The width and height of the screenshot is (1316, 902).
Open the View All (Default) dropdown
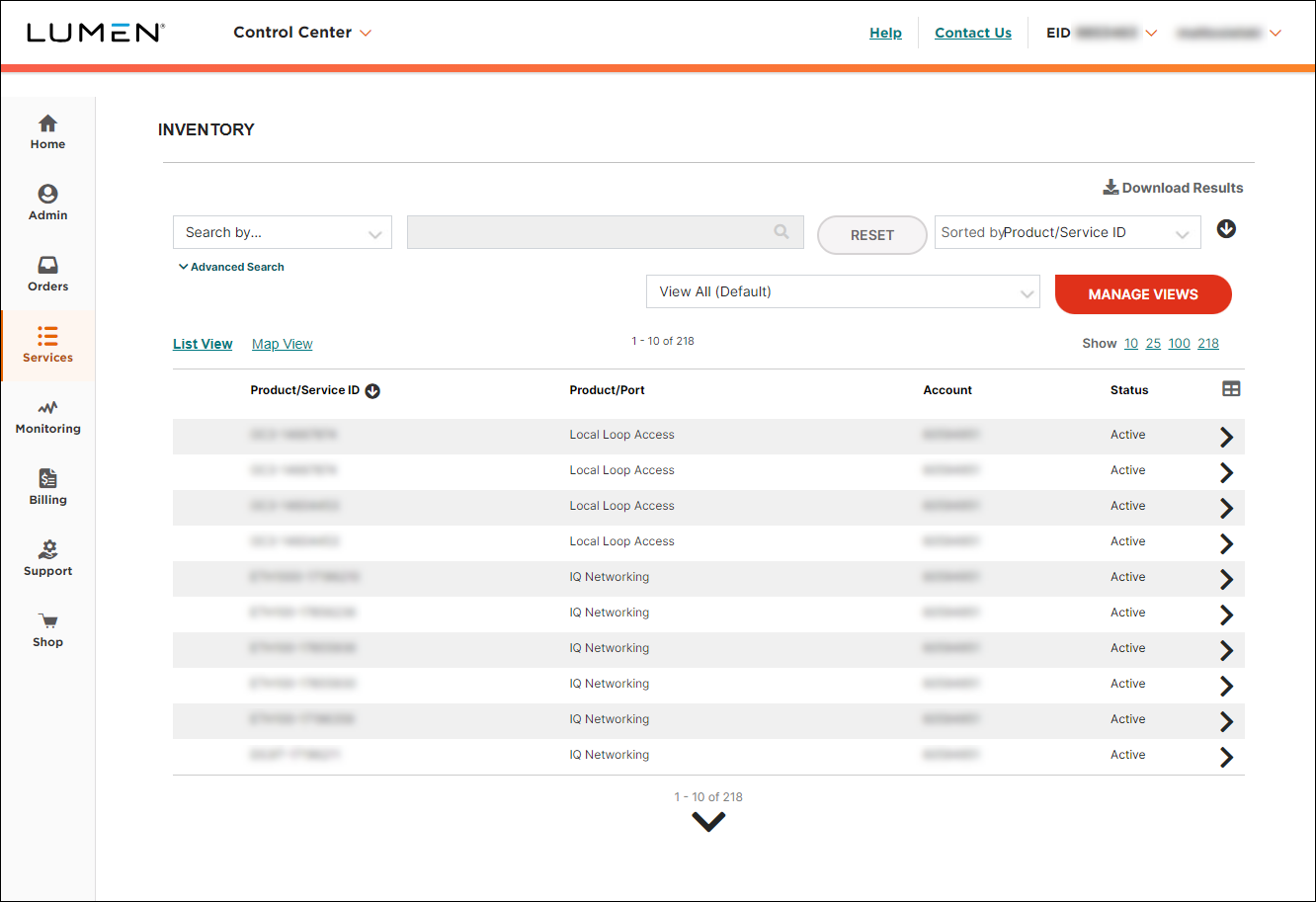click(843, 291)
